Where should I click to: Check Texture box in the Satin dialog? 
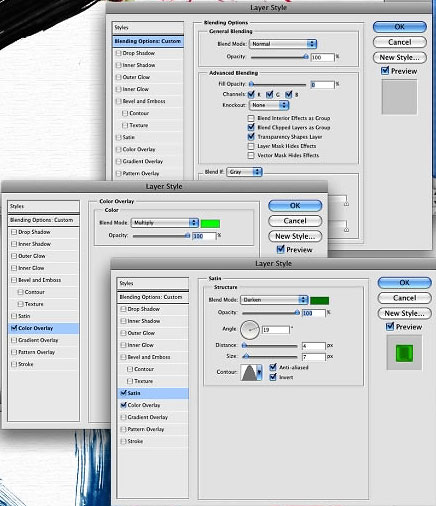(130, 381)
